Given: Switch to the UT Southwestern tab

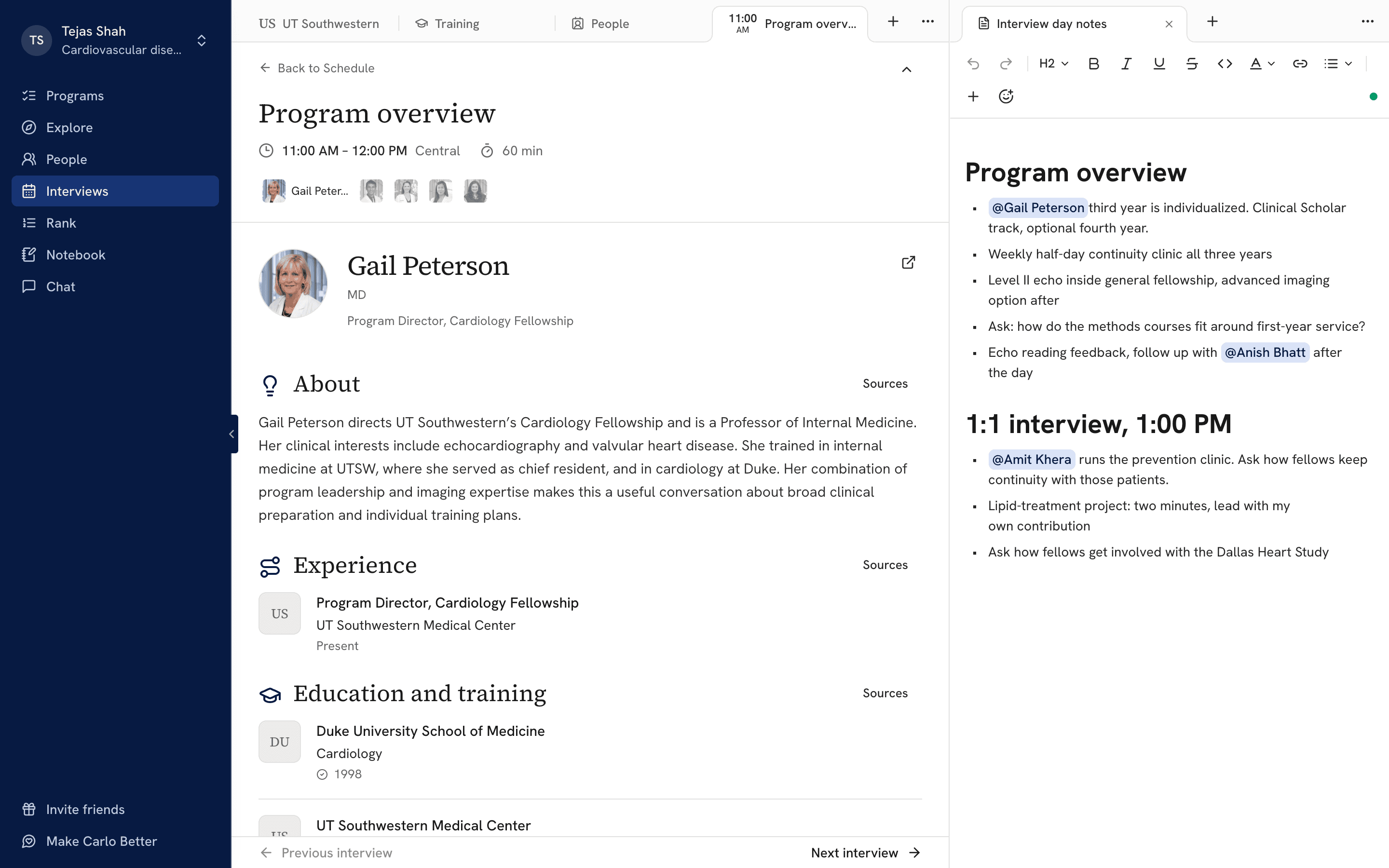Looking at the screenshot, I should (x=319, y=24).
